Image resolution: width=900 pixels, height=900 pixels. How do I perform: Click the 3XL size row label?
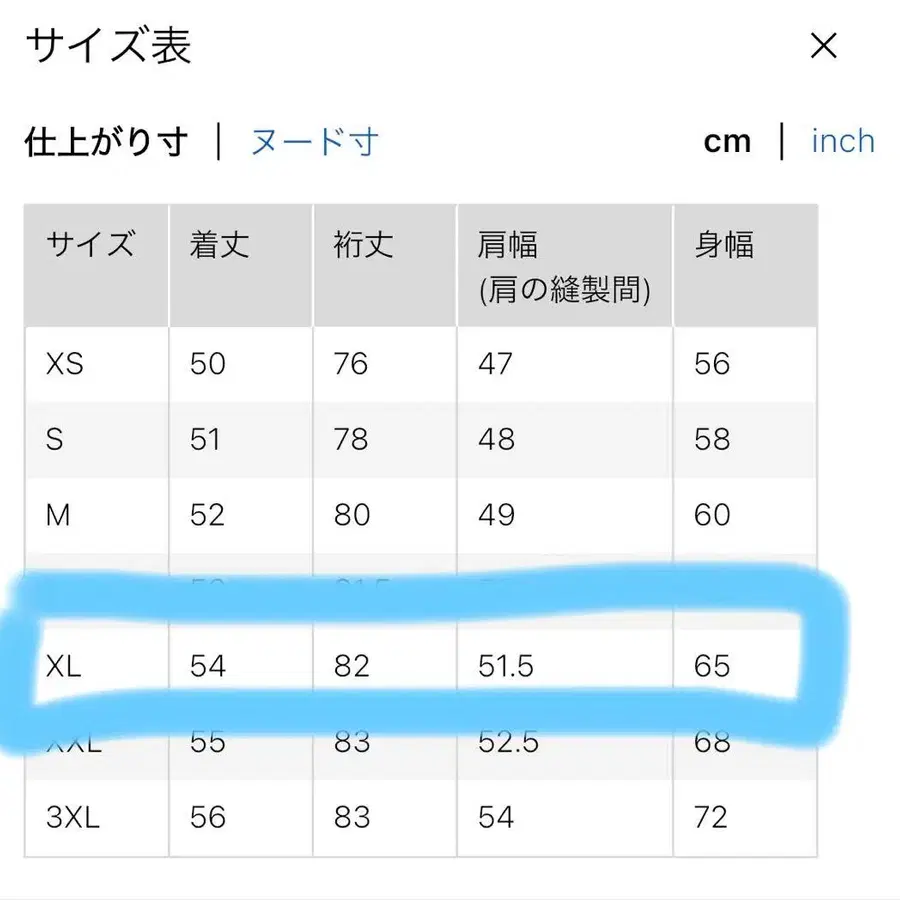pyautogui.click(x=75, y=818)
